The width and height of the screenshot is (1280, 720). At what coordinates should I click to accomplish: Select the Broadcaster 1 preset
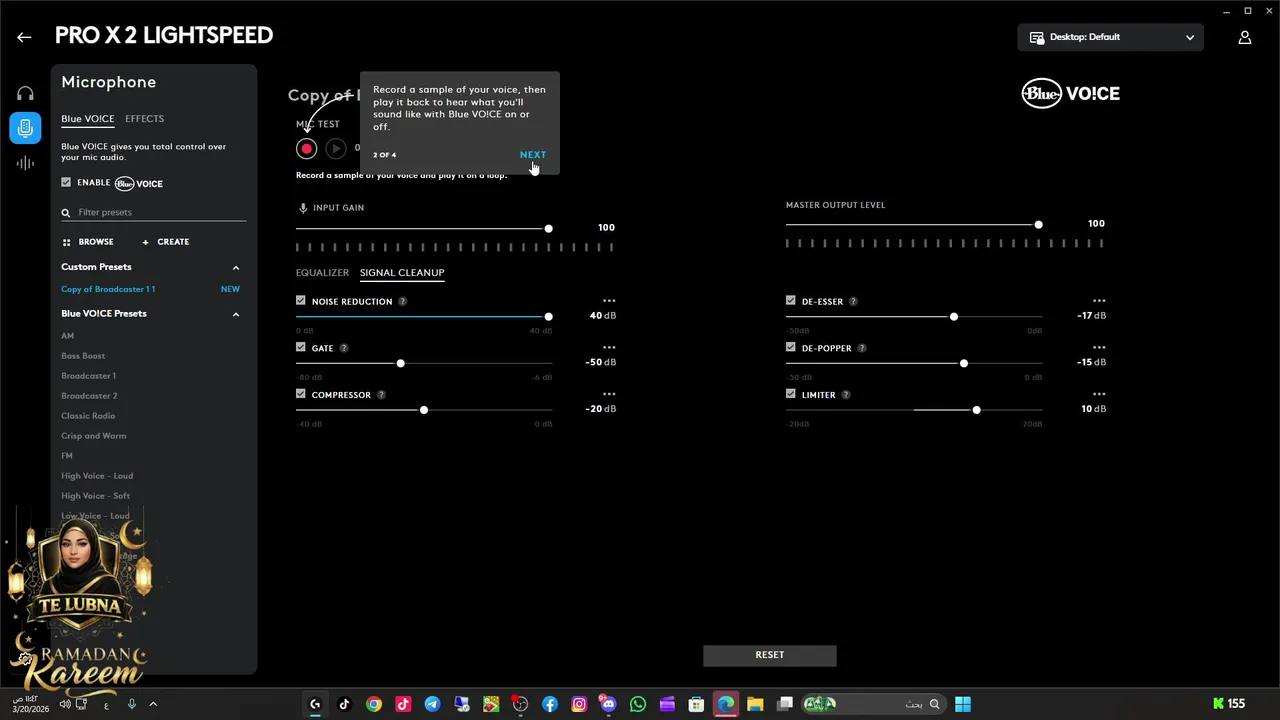coord(88,376)
